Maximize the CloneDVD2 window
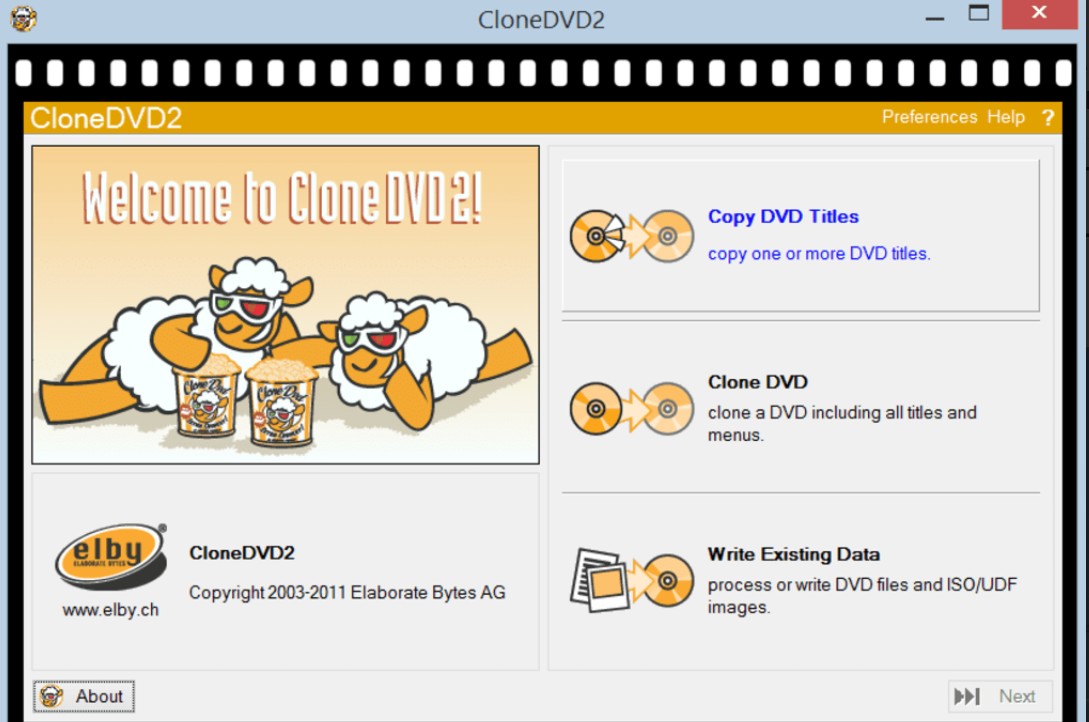This screenshot has width=1089, height=722. [979, 13]
